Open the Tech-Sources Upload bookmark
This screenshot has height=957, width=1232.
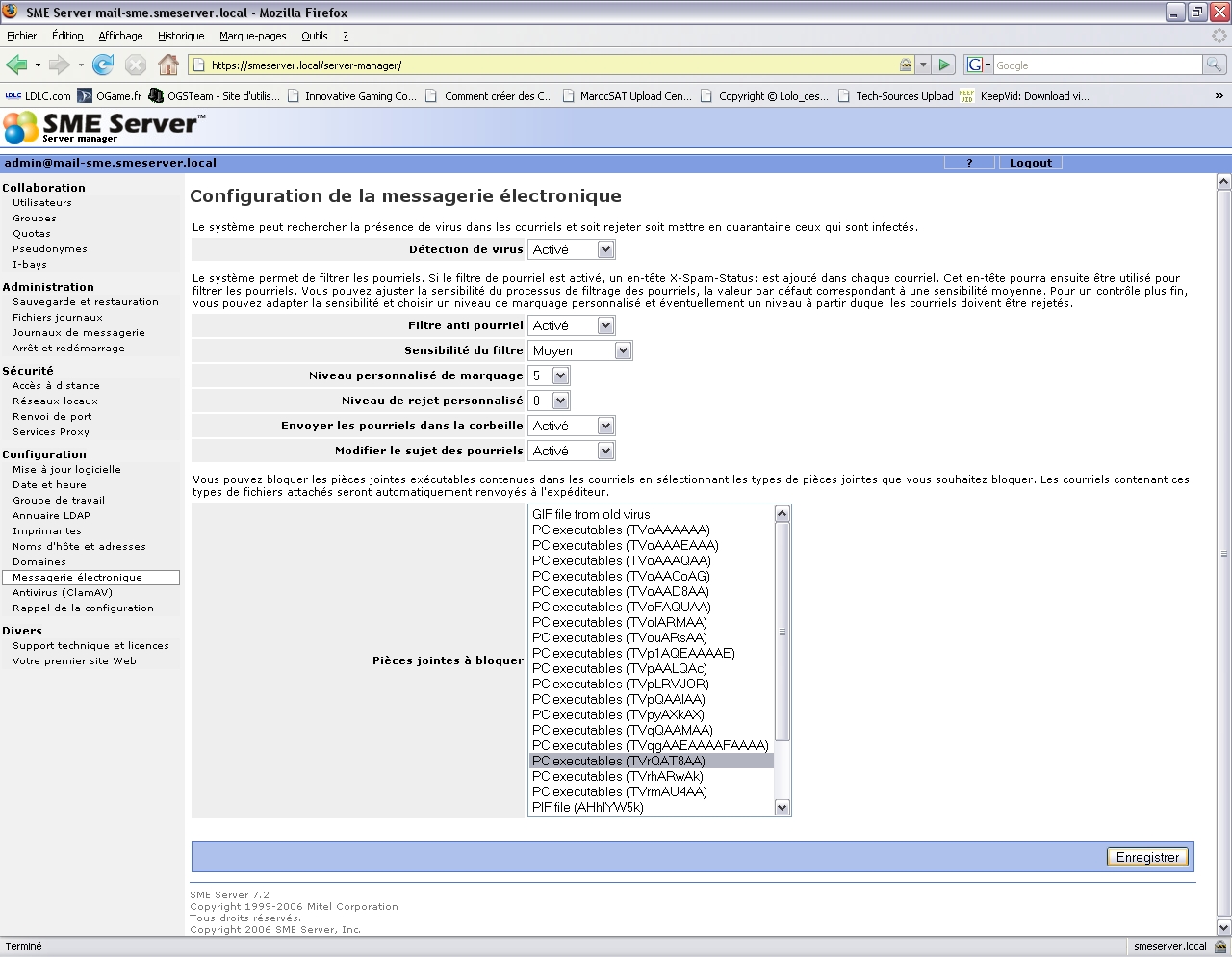click(895, 96)
